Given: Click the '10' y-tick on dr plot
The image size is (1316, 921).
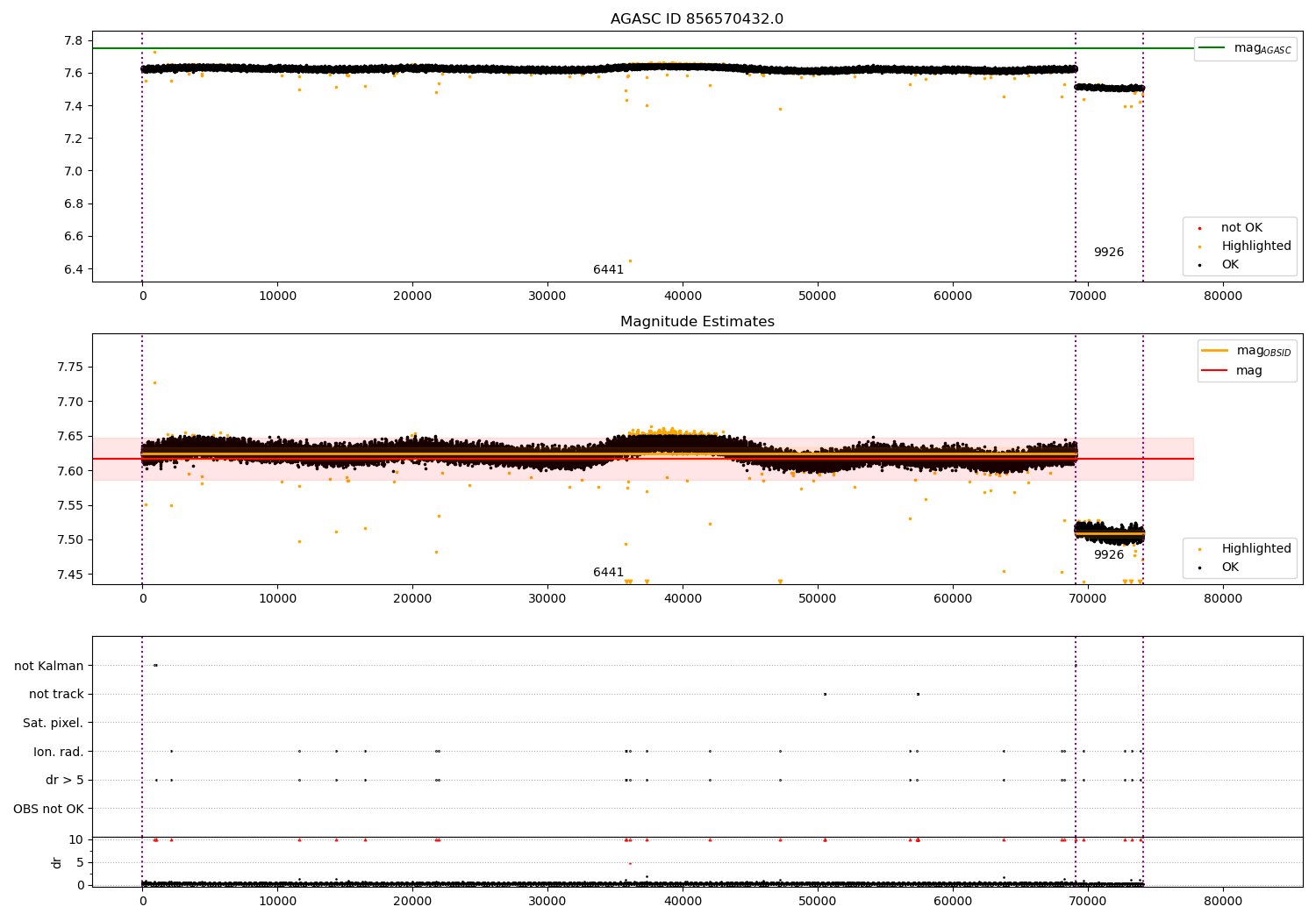Looking at the screenshot, I should pyautogui.click(x=76, y=840).
